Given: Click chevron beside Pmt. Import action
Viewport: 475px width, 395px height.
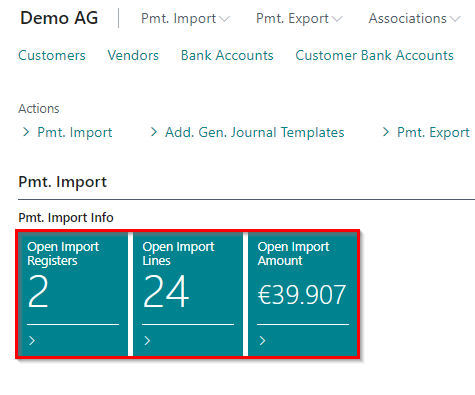Looking at the screenshot, I should point(26,132).
